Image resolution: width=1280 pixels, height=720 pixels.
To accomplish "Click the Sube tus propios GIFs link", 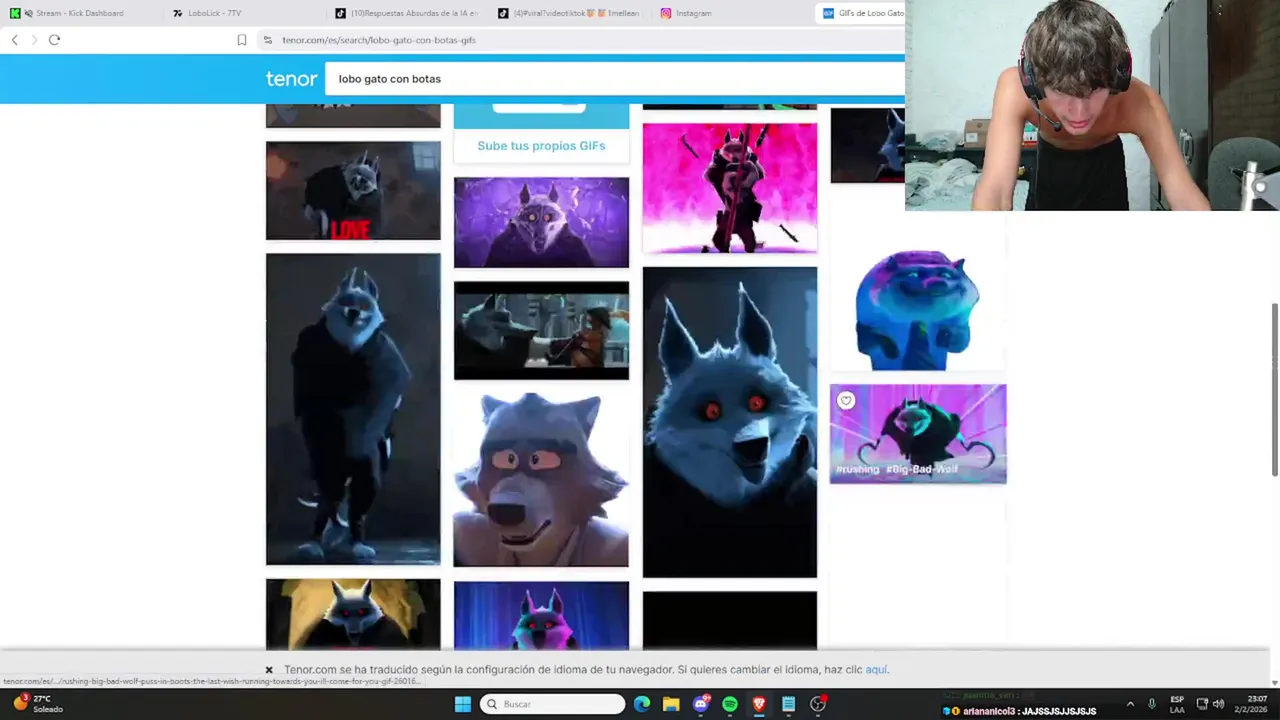I will tap(541, 146).
